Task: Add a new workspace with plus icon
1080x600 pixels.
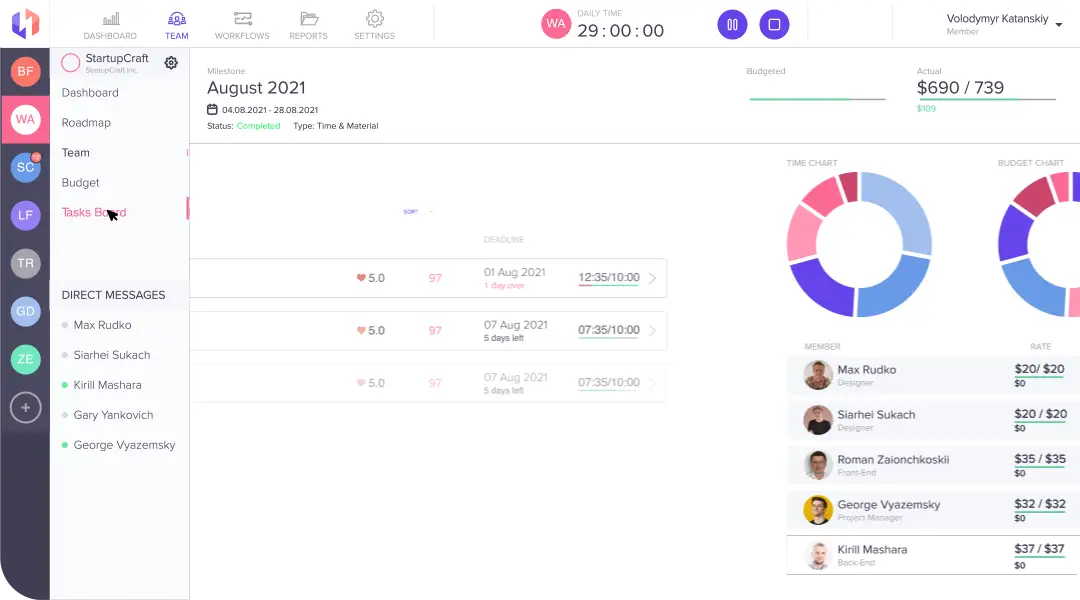Action: [x=25, y=407]
